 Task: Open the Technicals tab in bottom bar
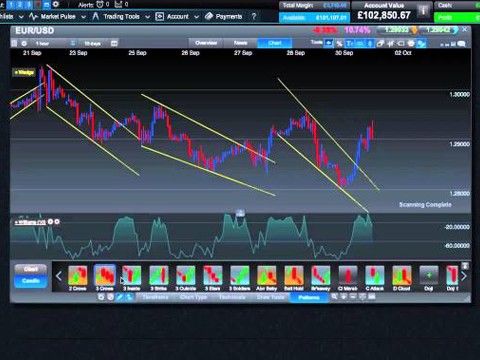(232, 297)
